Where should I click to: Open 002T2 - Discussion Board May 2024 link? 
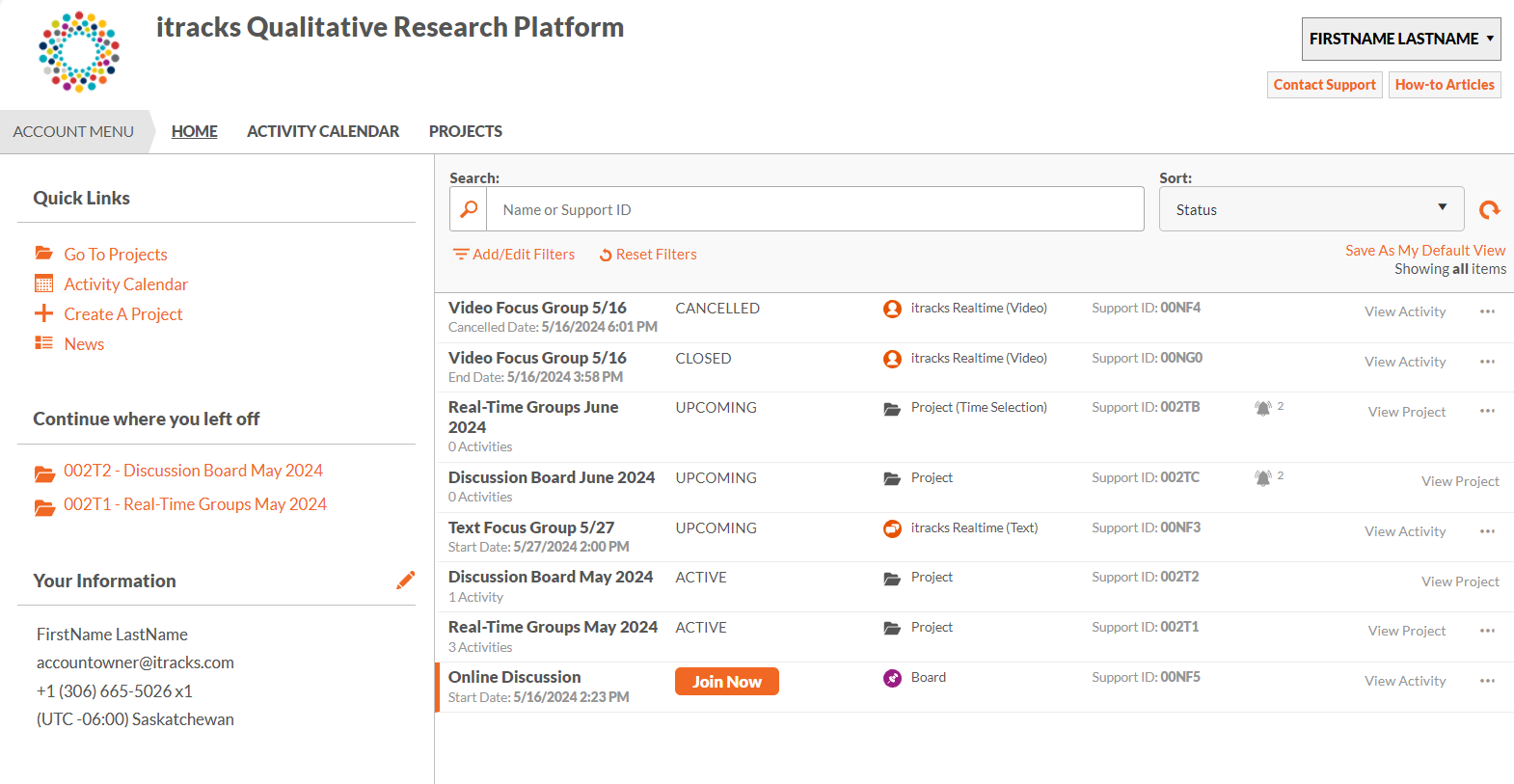194,471
